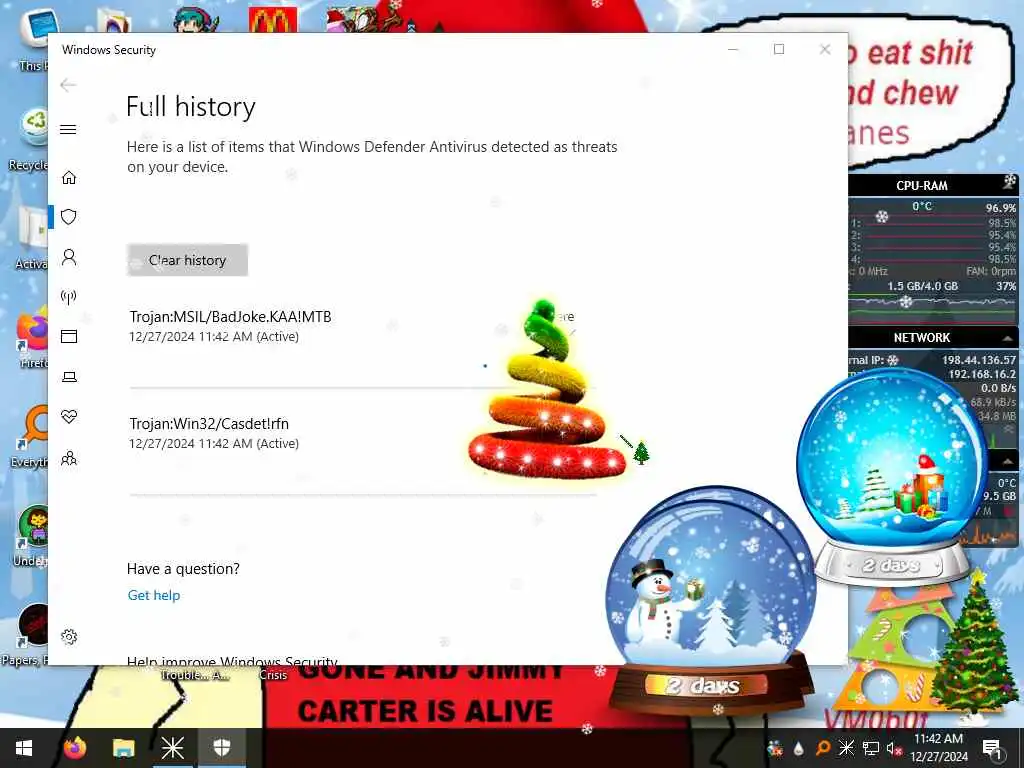Open File Explorer from the taskbar
This screenshot has width=1024, height=768.
(123, 748)
